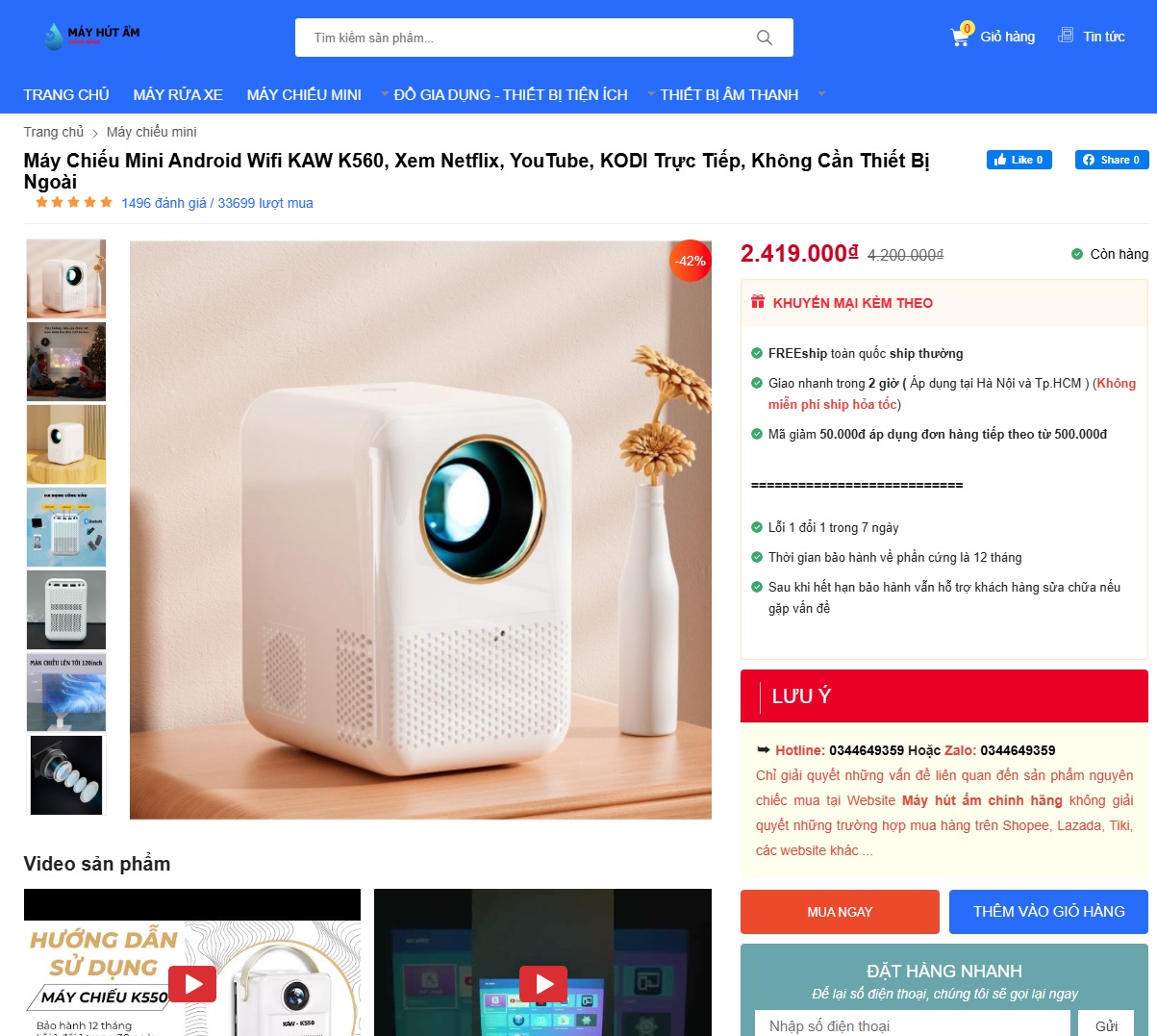Viewport: 1157px width, 1036px height.
Task: Open the 1496 đánh giá reviews link
Action: point(163,203)
